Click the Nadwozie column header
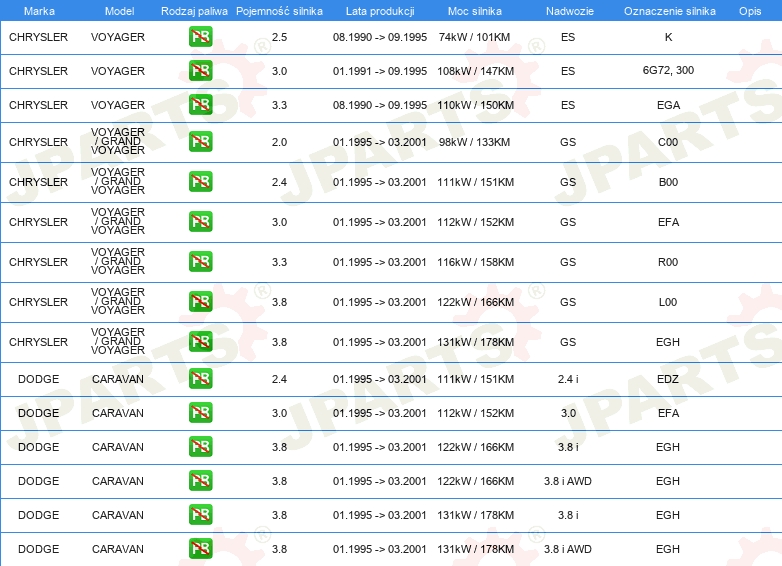Image resolution: width=782 pixels, height=566 pixels. [x=570, y=11]
